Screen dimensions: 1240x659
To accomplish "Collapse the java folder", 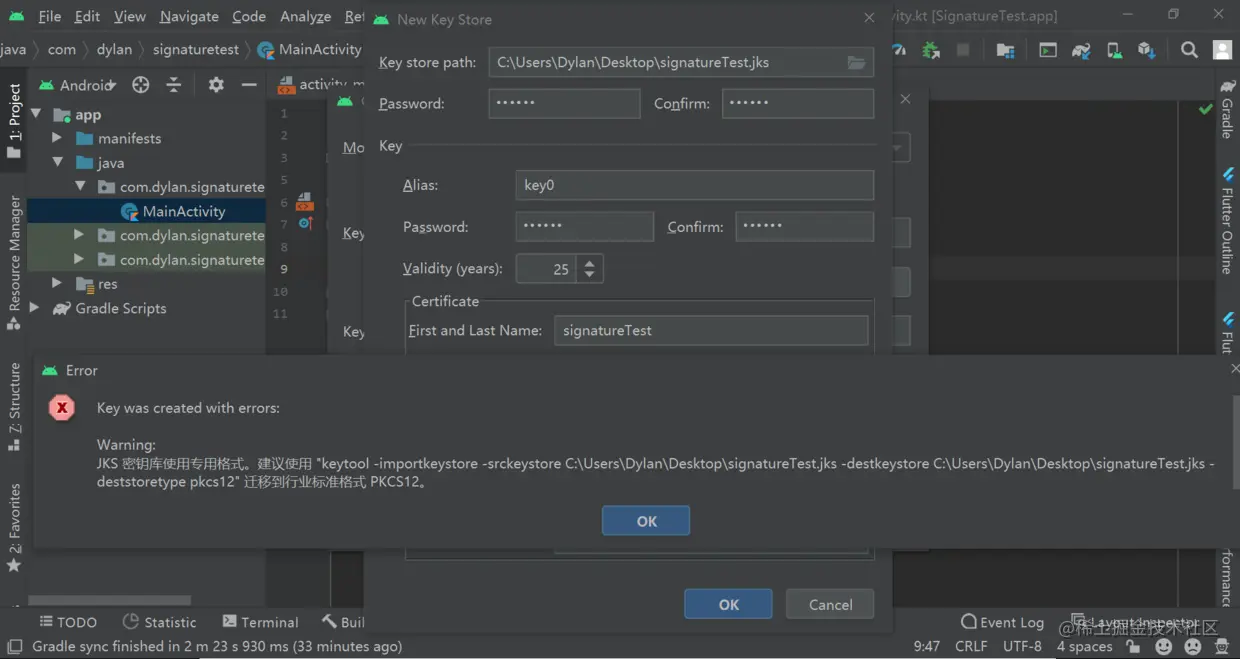I will coord(57,162).
